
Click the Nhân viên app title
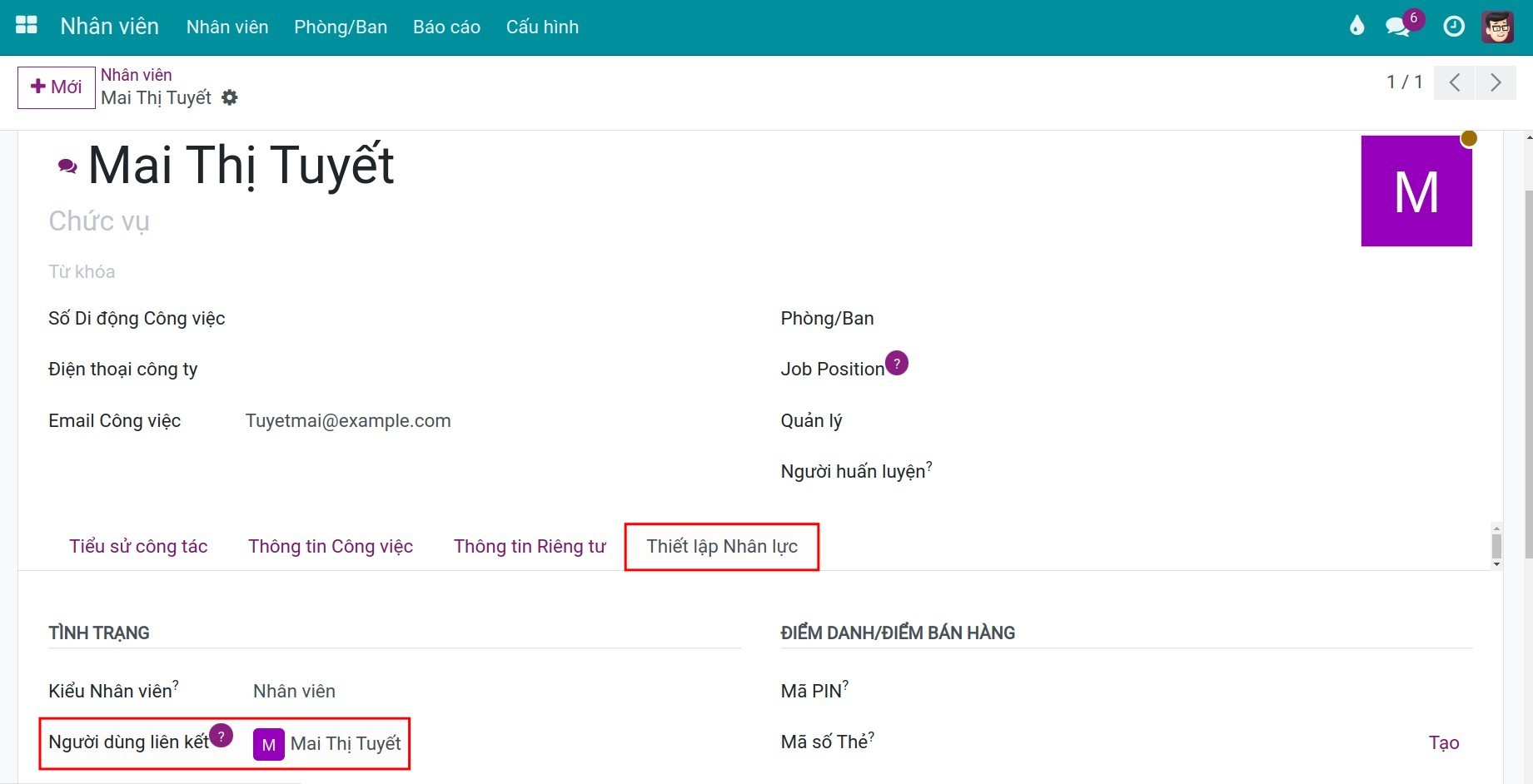point(109,26)
